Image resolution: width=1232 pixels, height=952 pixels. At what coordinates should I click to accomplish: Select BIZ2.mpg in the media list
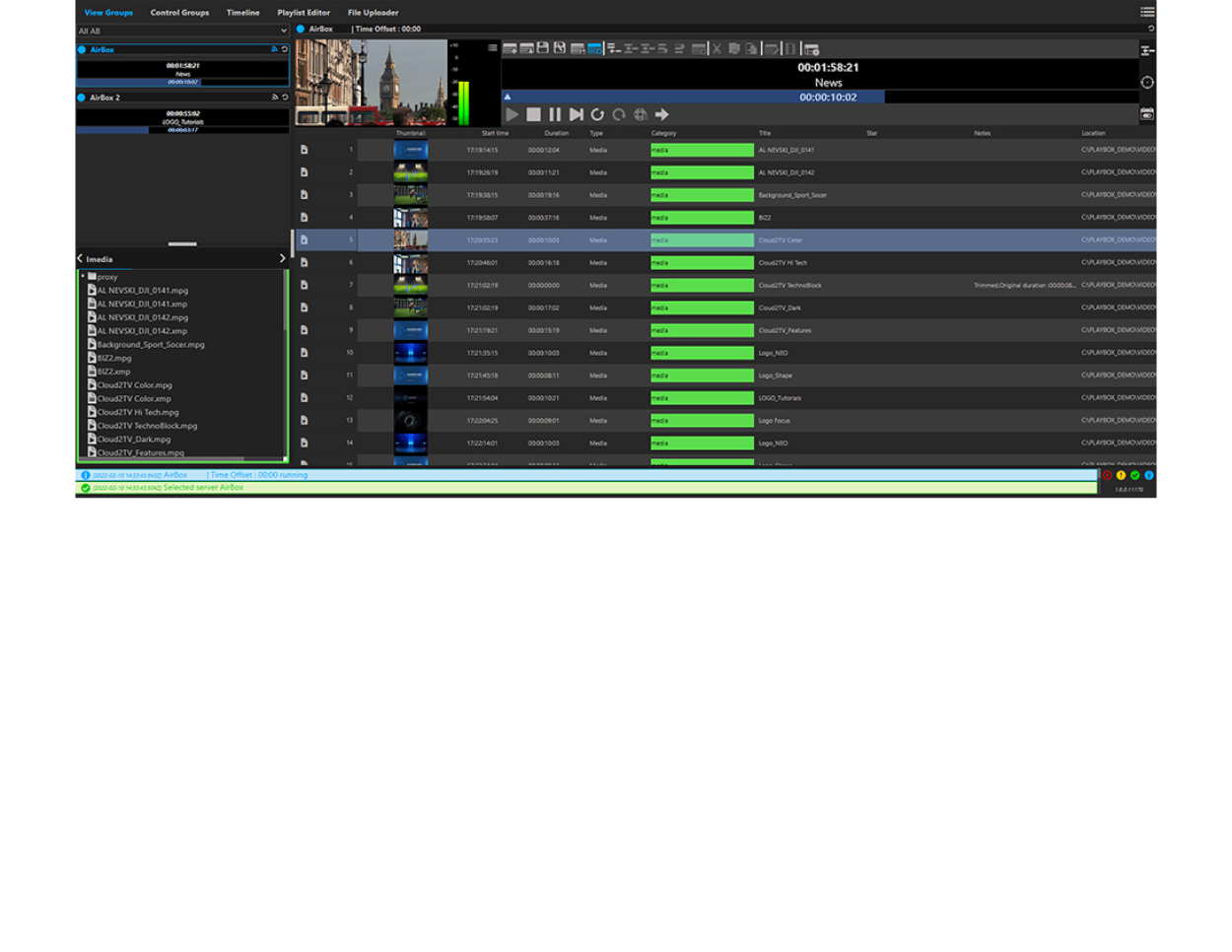pyautogui.click(x=113, y=359)
